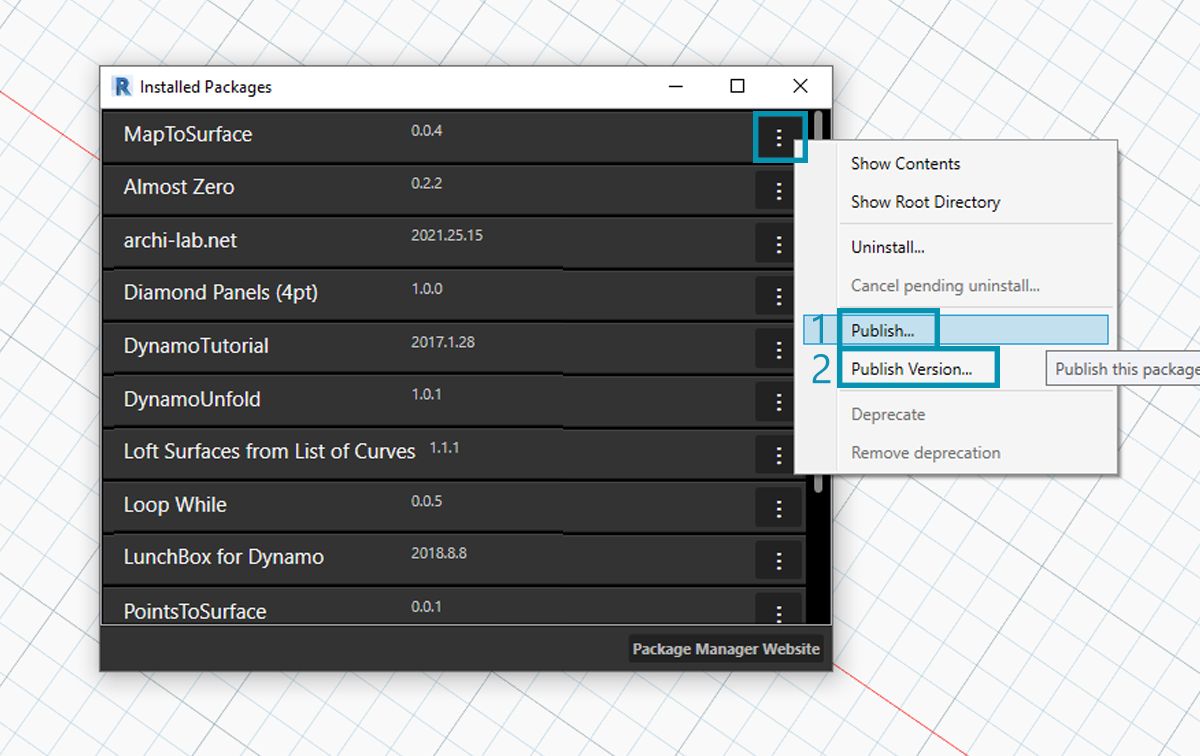Click the kebab icon for DynamoTutorial
The image size is (1200, 756).
(779, 349)
